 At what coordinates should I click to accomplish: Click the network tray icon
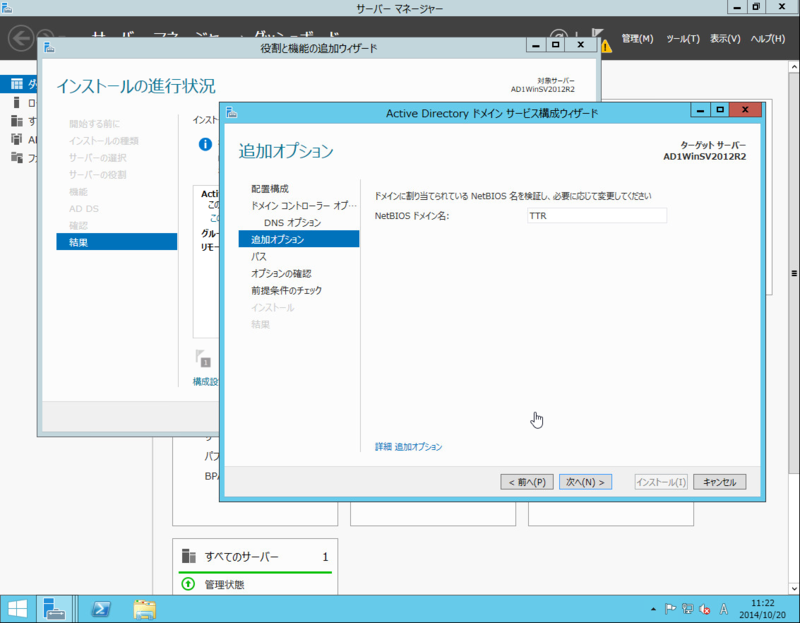687,609
